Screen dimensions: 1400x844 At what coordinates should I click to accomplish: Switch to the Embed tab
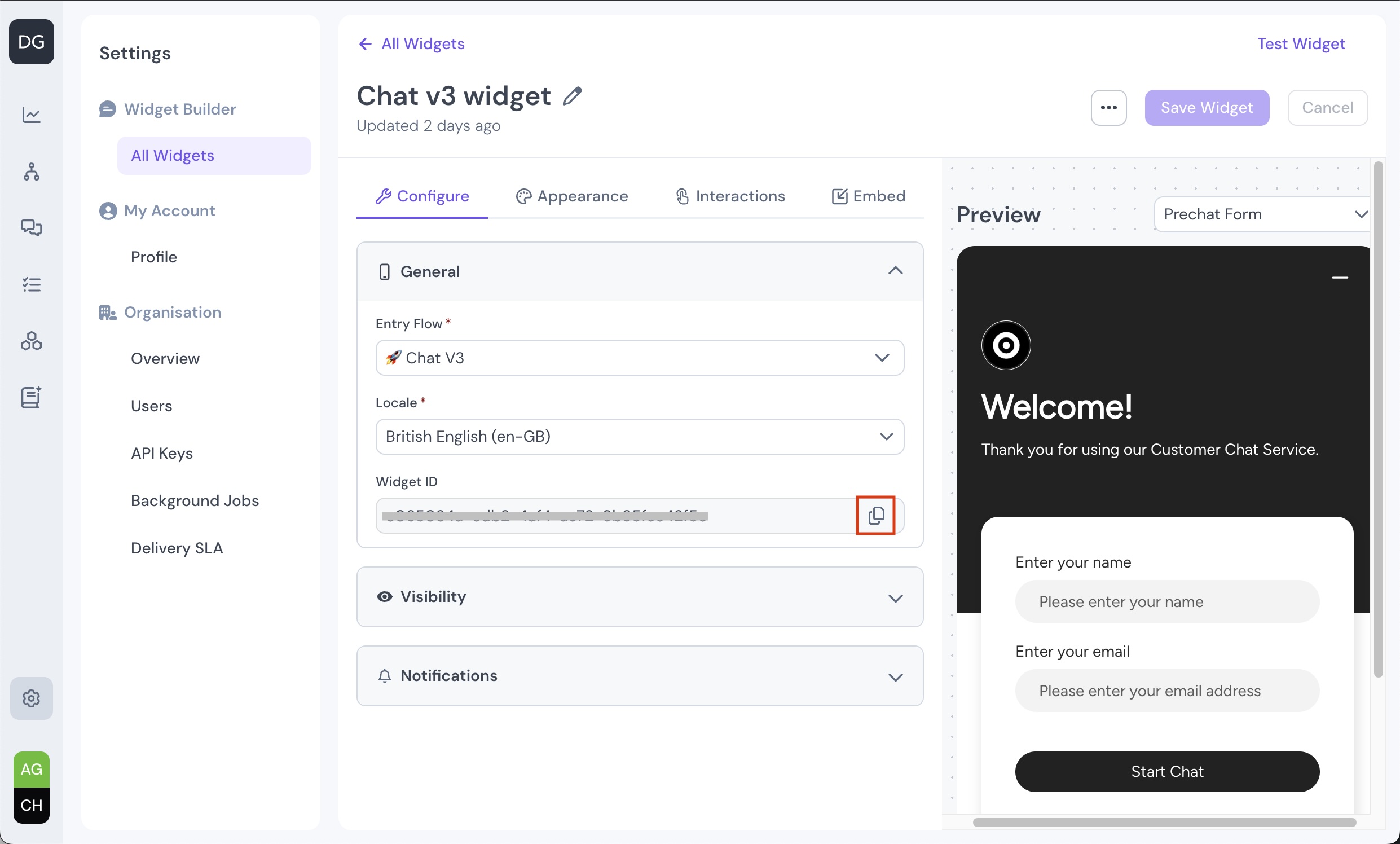(x=868, y=196)
